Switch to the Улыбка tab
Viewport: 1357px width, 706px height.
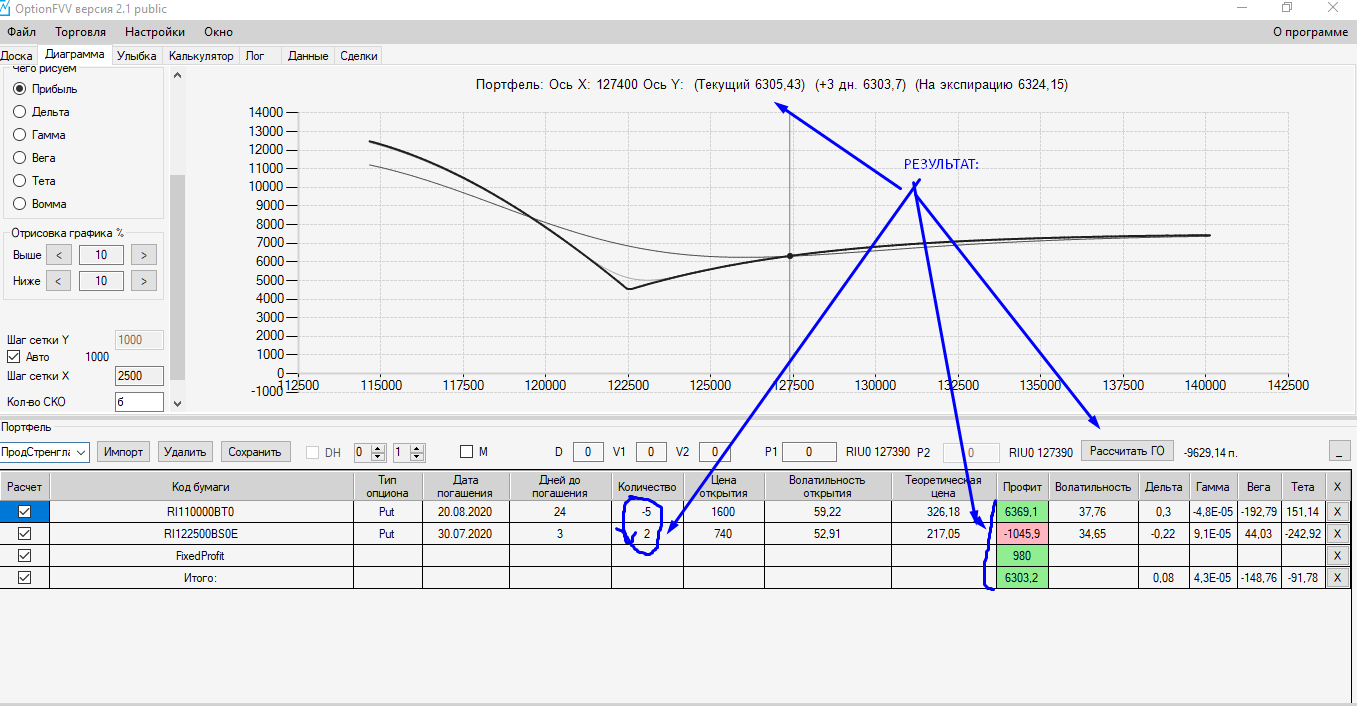click(x=137, y=56)
